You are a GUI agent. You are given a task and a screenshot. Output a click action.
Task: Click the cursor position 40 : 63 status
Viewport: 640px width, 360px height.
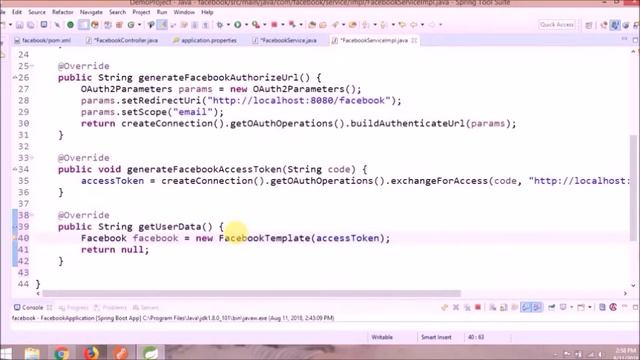click(476, 337)
